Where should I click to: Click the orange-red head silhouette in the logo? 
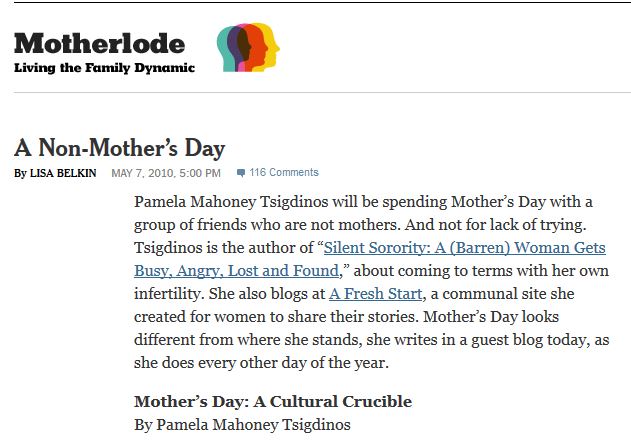tap(260, 48)
